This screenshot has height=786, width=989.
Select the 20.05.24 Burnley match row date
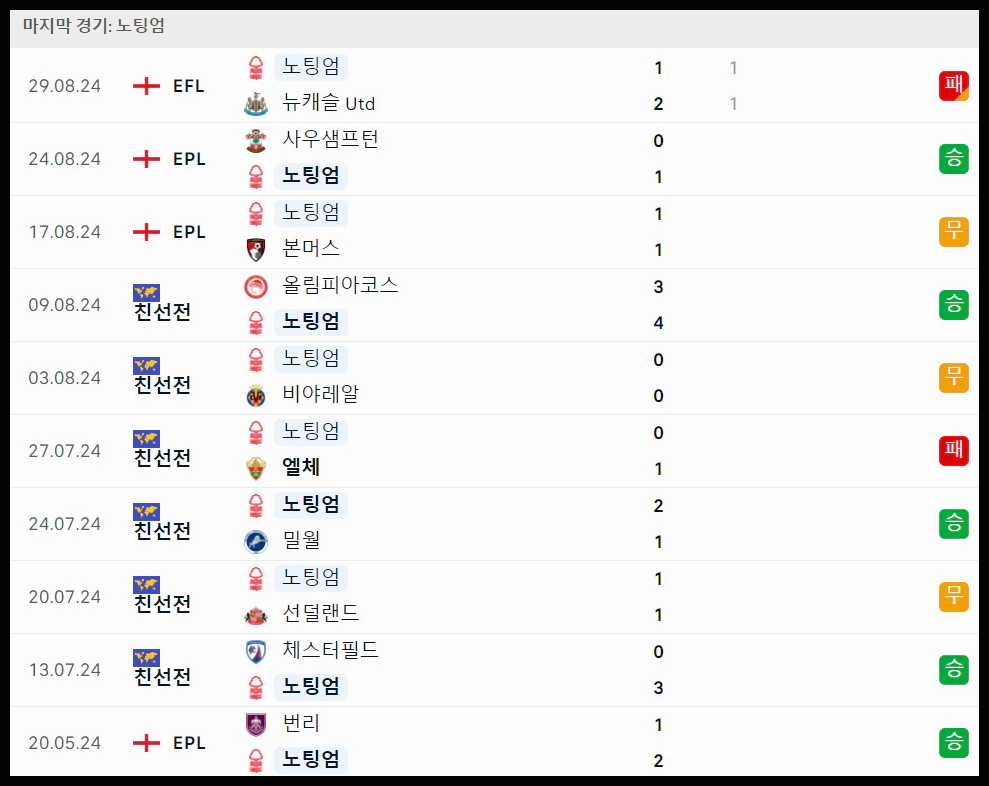point(64,743)
